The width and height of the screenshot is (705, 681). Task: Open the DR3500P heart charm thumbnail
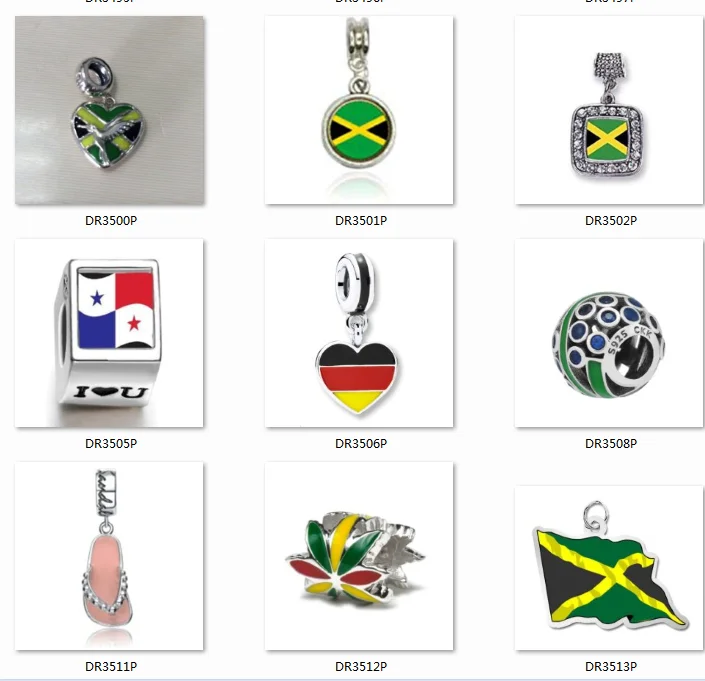click(x=109, y=110)
